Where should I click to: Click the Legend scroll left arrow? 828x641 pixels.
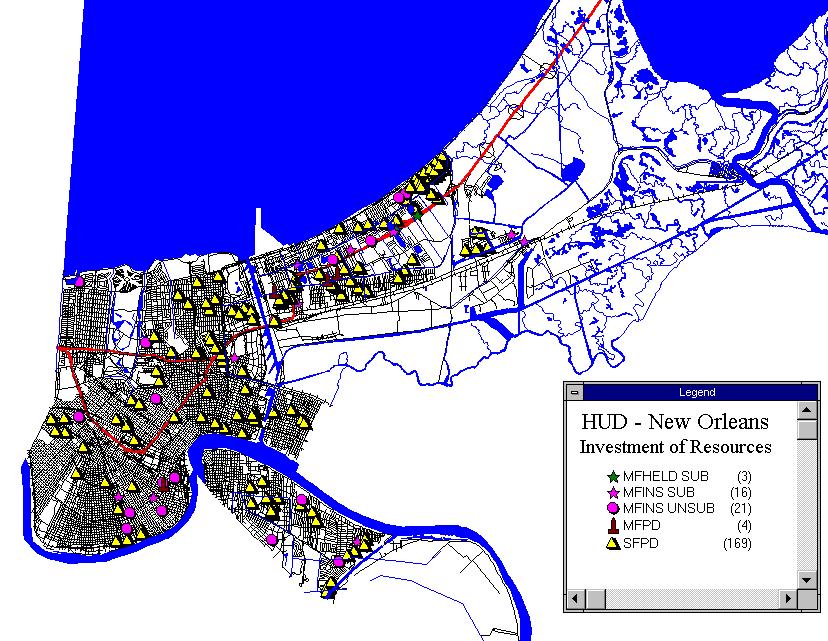pos(575,599)
